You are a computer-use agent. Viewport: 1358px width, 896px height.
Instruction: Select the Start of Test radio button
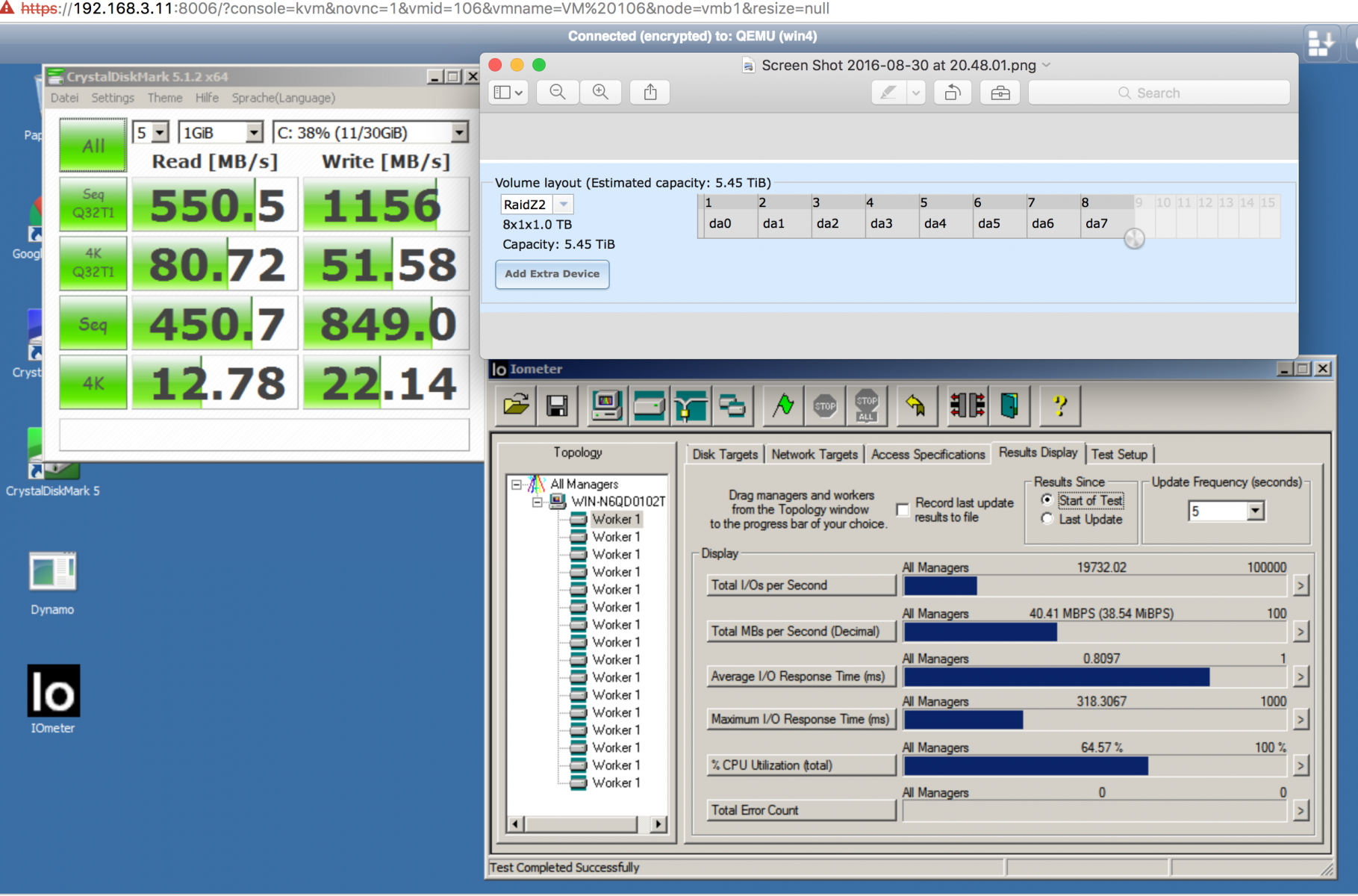click(1047, 500)
